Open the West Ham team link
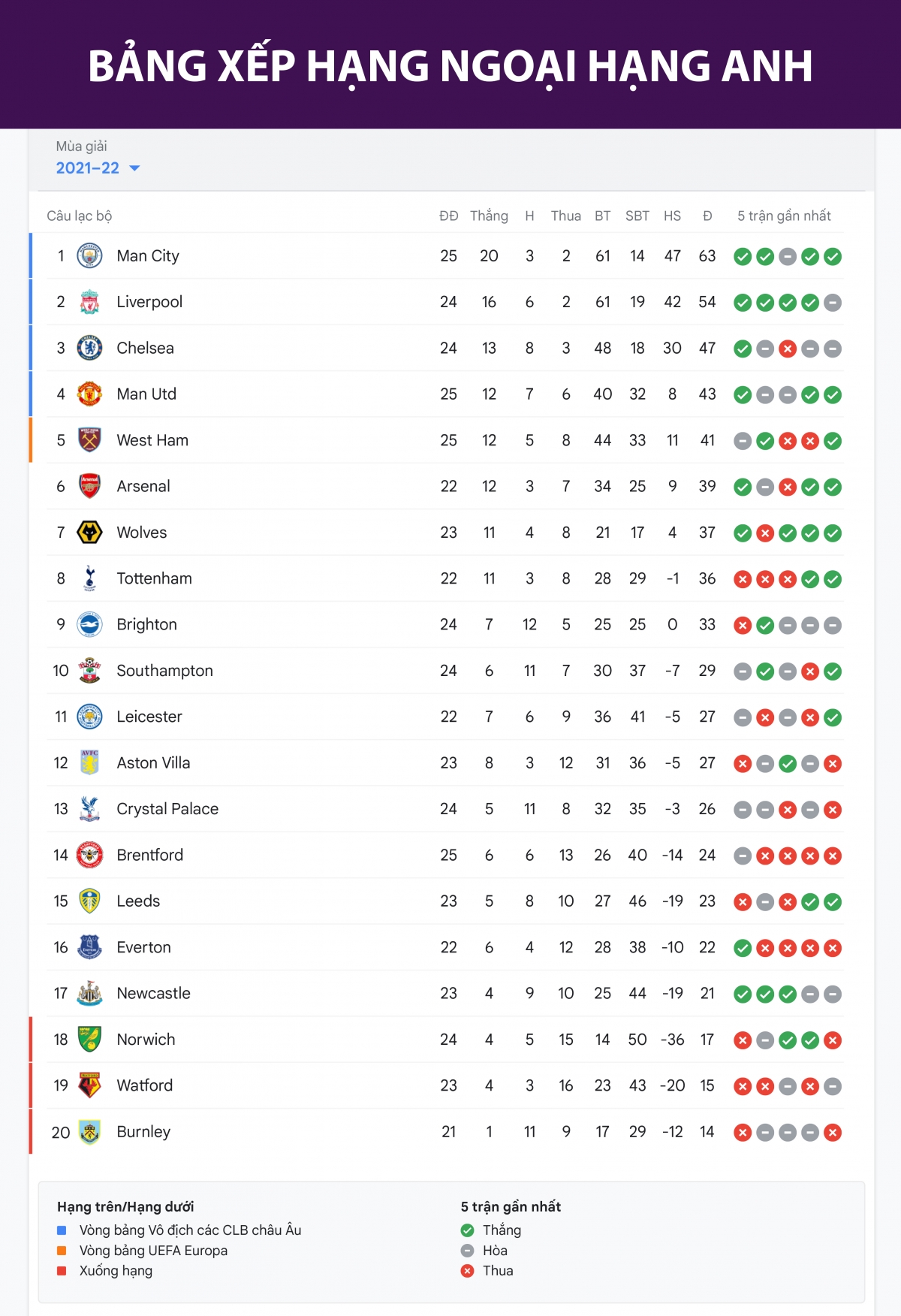This screenshot has width=901, height=1316. click(x=152, y=440)
